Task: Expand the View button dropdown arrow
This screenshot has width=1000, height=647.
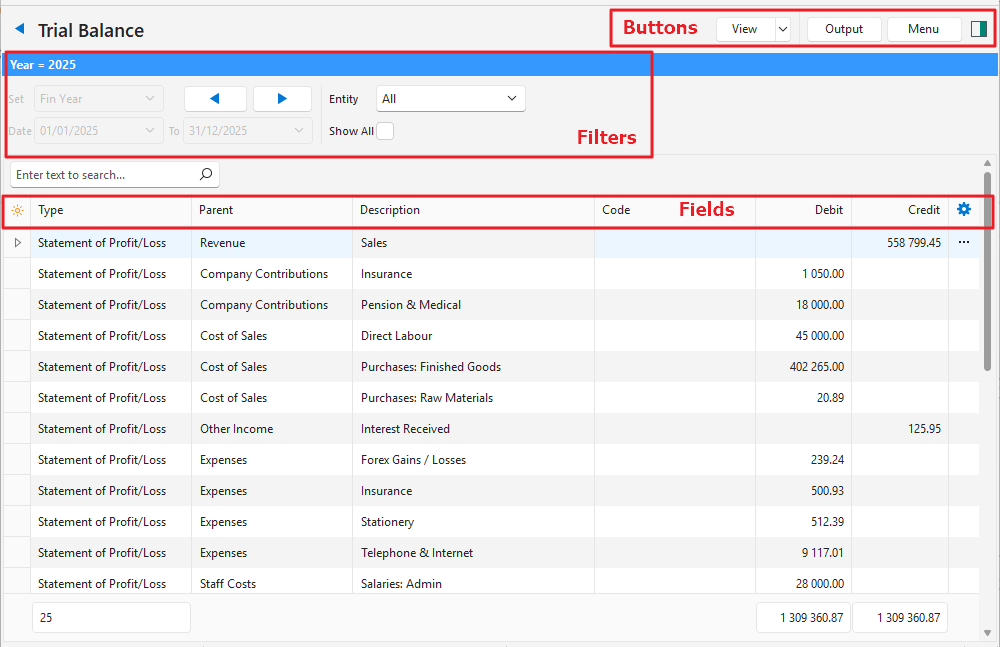Action: click(782, 29)
